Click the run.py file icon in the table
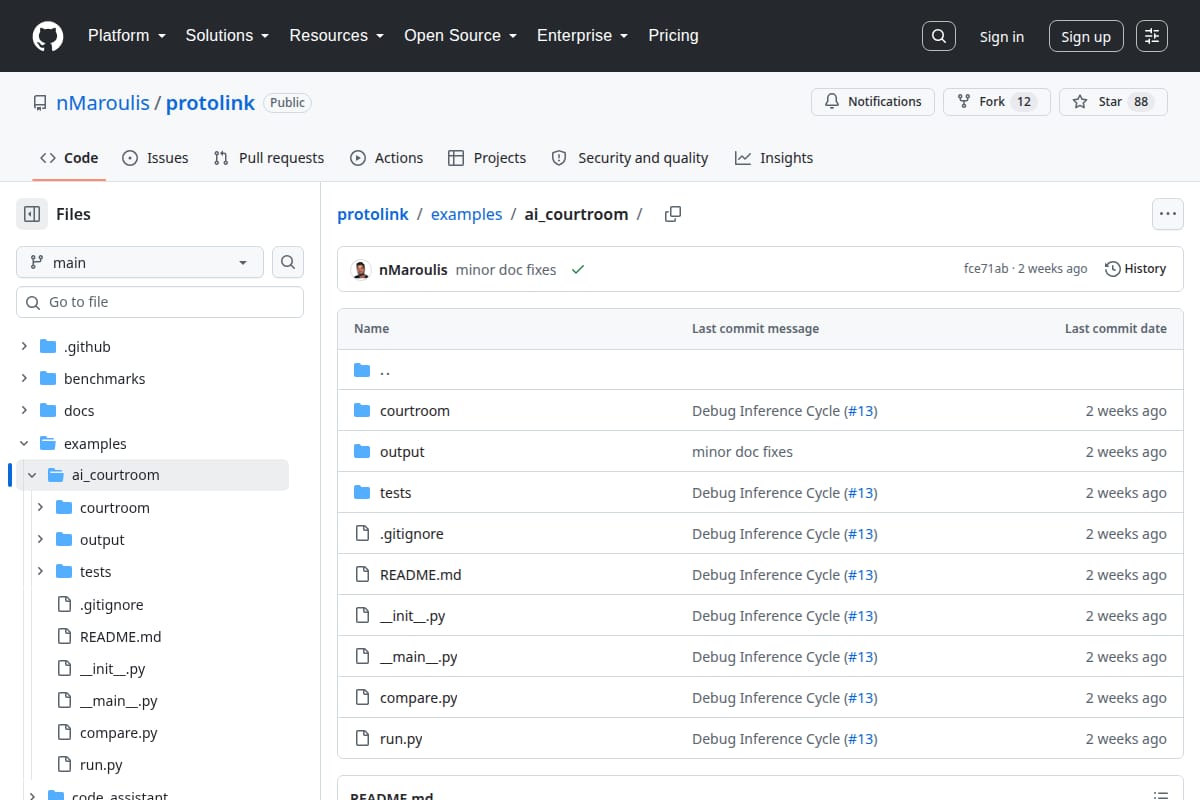This screenshot has width=1200, height=800. point(362,739)
